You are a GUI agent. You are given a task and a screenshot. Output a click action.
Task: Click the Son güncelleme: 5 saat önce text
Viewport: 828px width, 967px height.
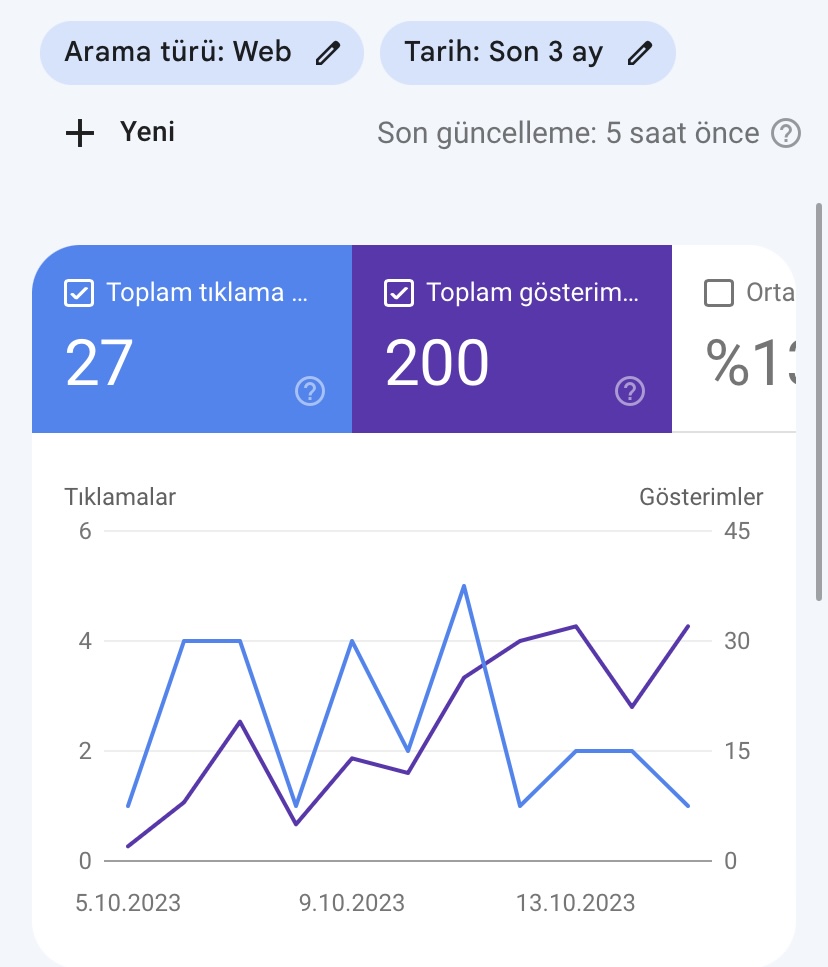568,133
